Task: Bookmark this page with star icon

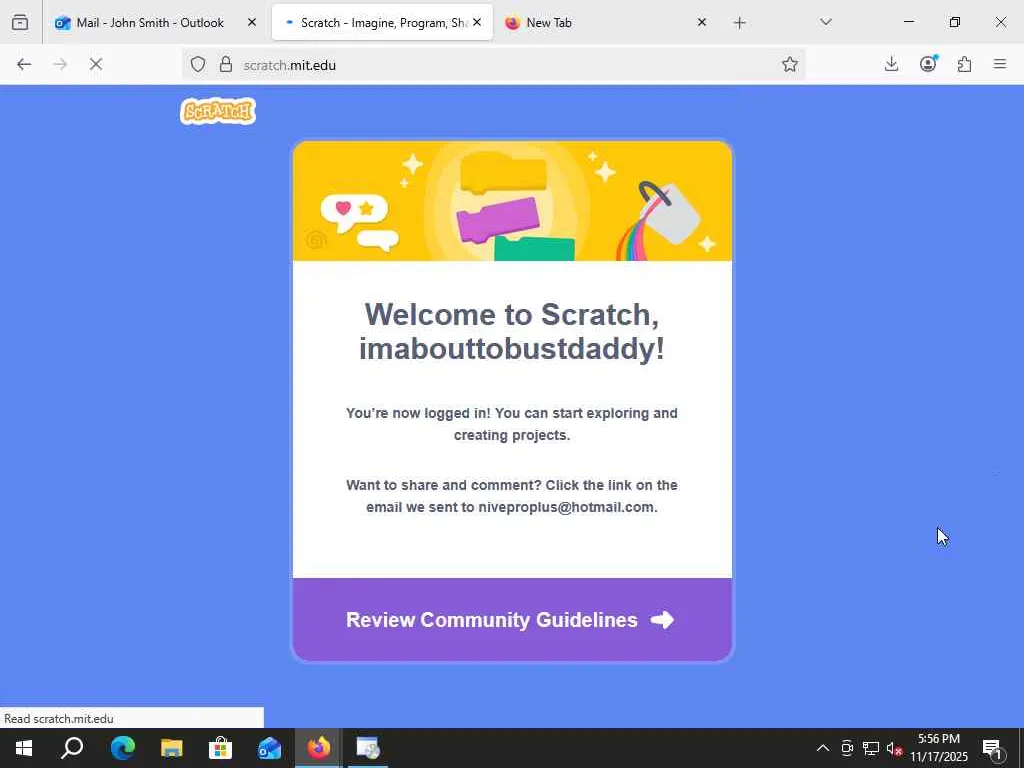Action: pos(790,64)
